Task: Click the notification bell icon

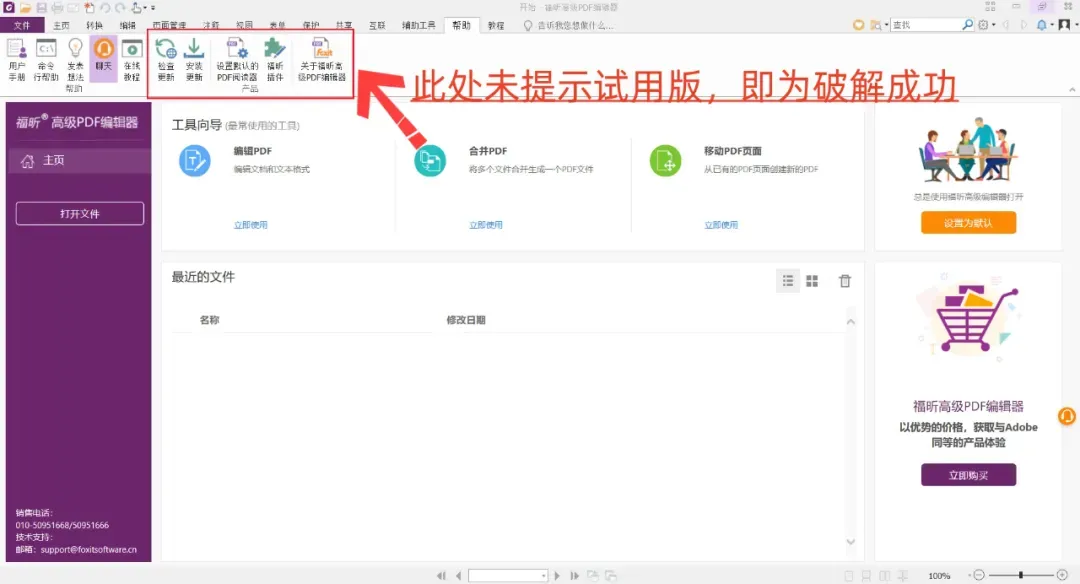Action: 1041,25
